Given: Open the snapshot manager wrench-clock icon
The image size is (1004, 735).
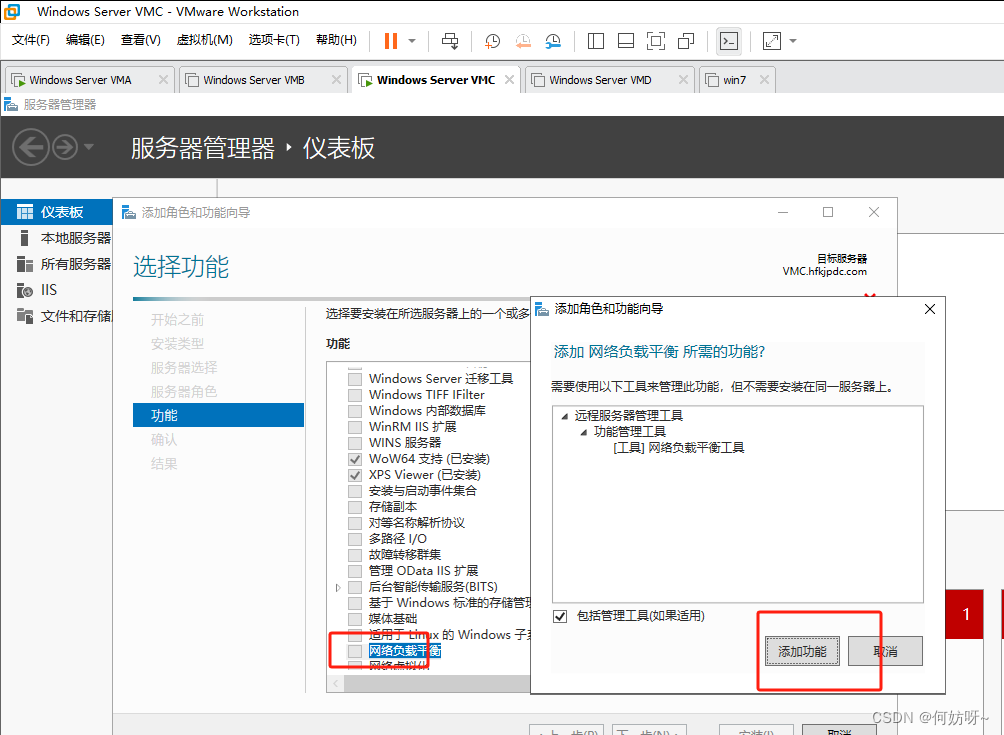Looking at the screenshot, I should (553, 41).
